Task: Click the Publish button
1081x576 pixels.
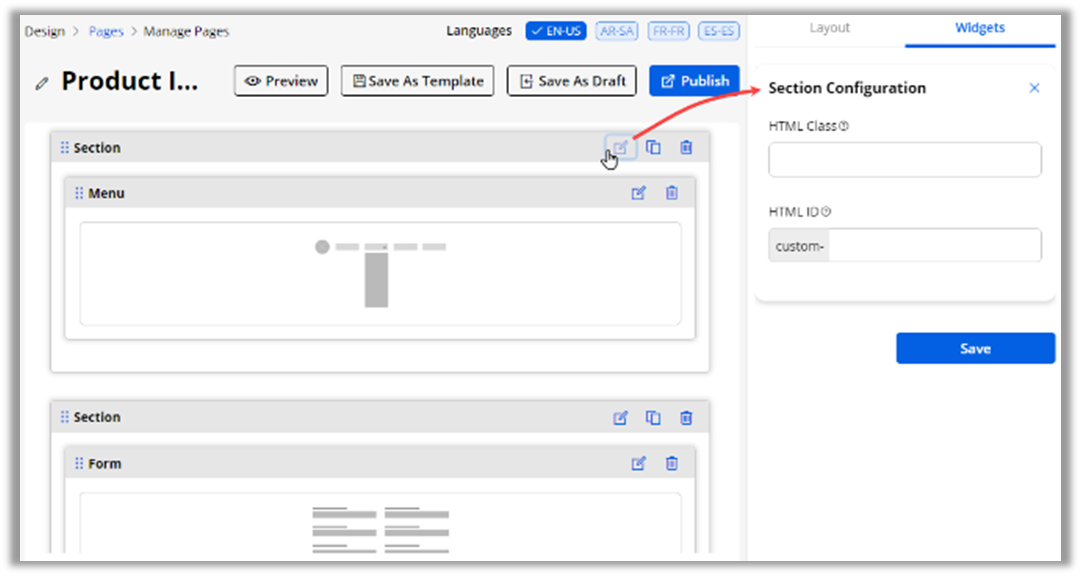Action: coord(694,81)
